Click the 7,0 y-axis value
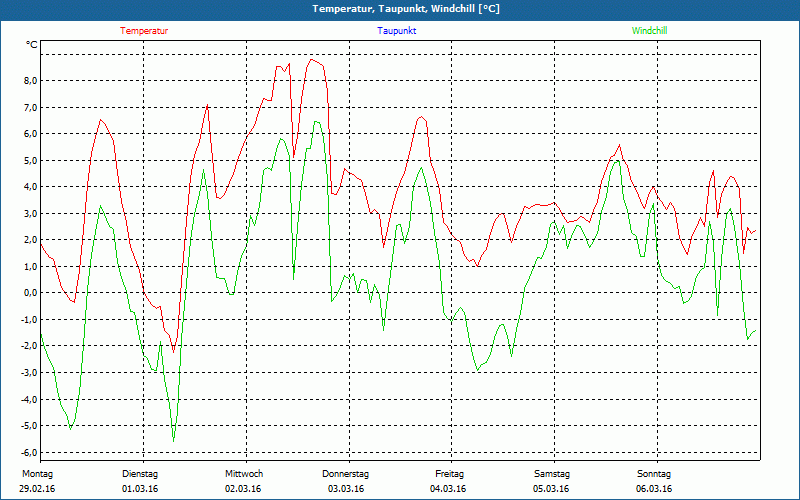The image size is (800, 500). coord(30,107)
